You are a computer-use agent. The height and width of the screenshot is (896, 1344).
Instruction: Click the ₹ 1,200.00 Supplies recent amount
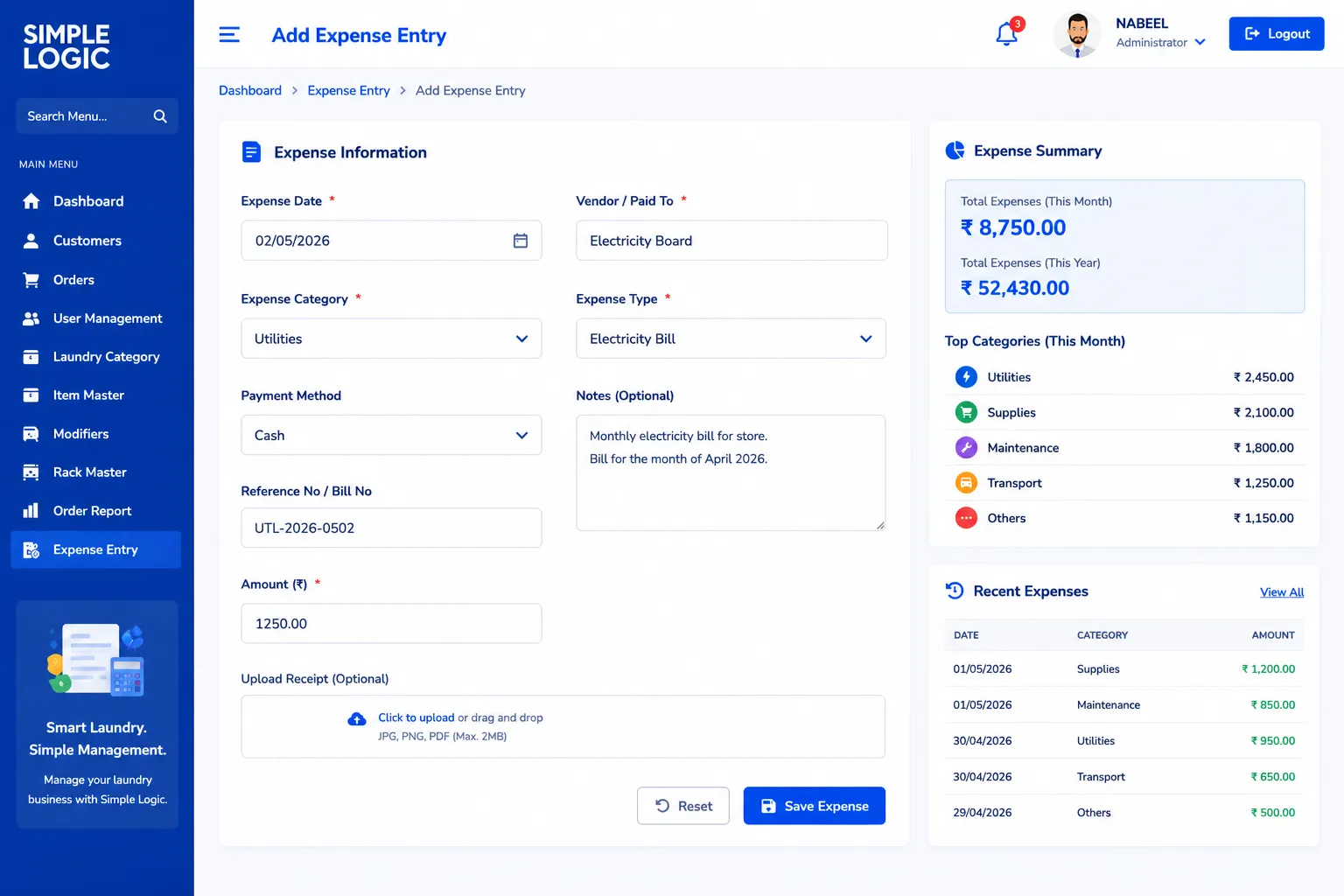pyautogui.click(x=1269, y=669)
